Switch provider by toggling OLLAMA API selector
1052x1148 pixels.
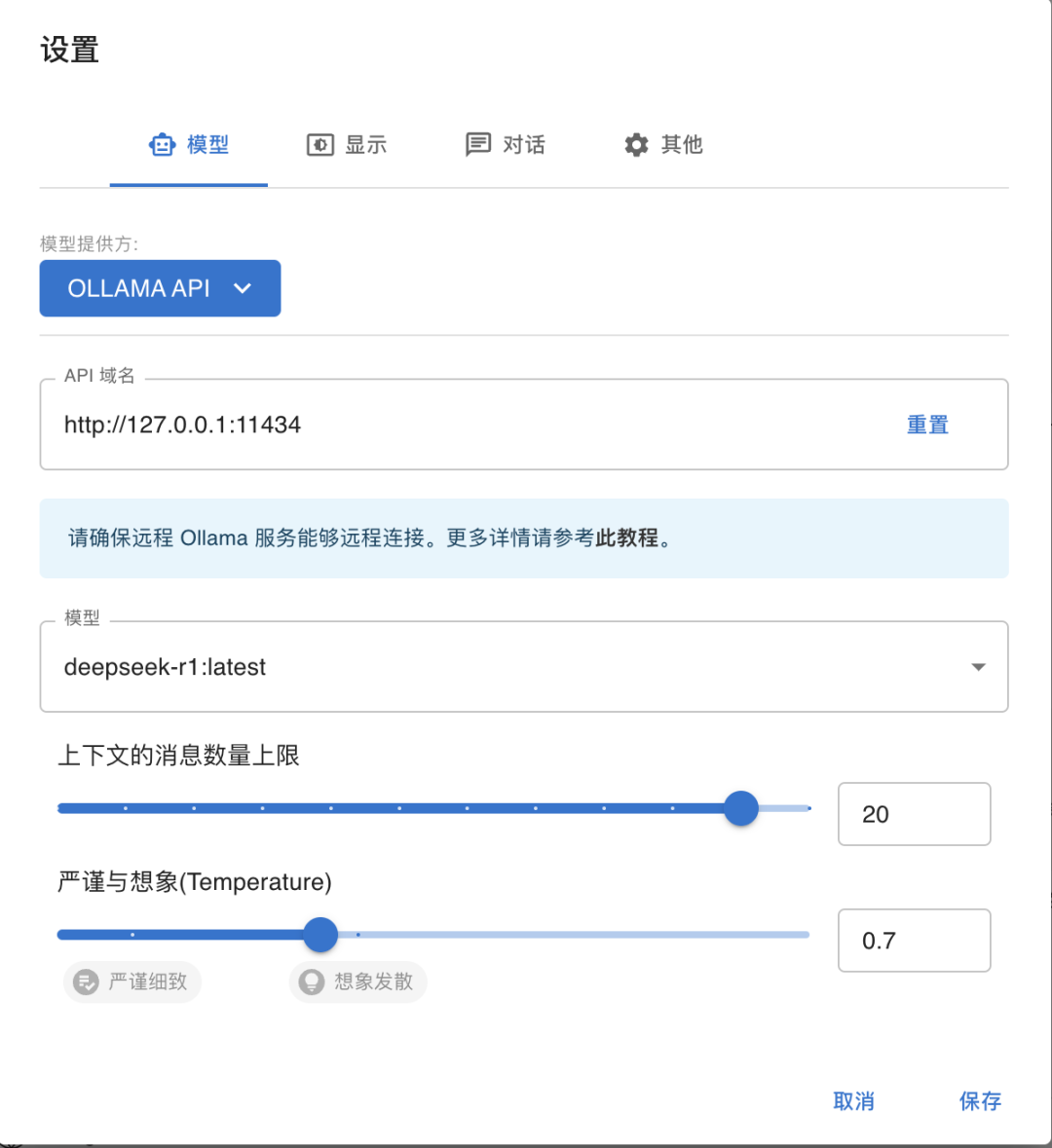pyautogui.click(x=160, y=288)
